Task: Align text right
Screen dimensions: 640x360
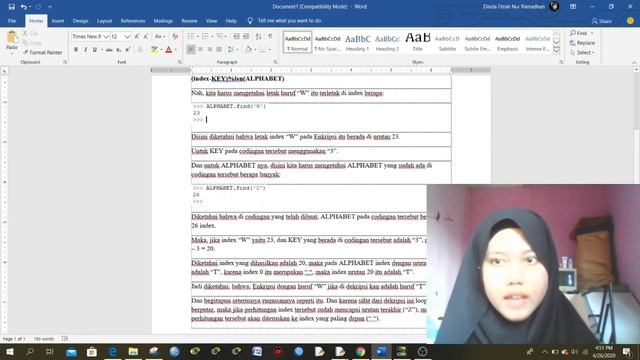Action: [x=209, y=49]
